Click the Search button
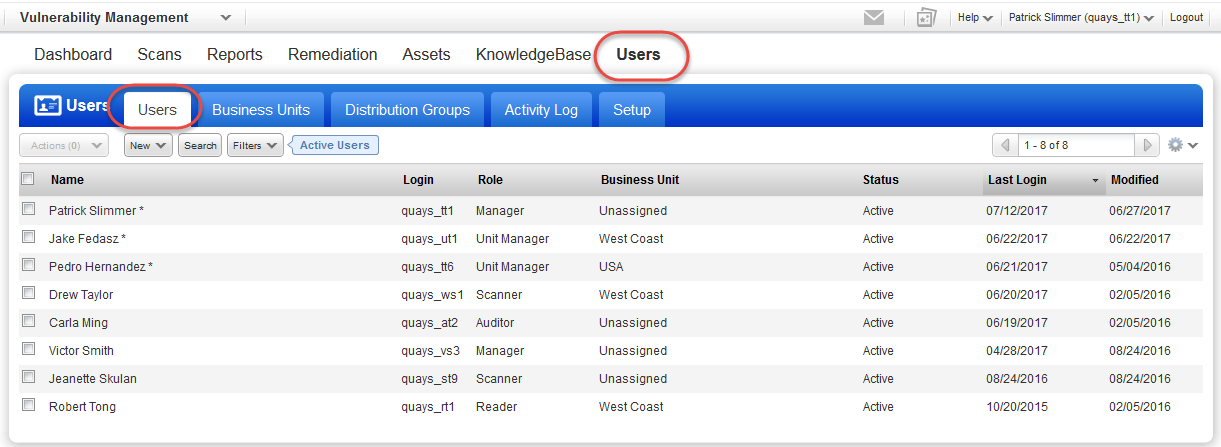This screenshot has width=1221, height=447. [x=200, y=146]
